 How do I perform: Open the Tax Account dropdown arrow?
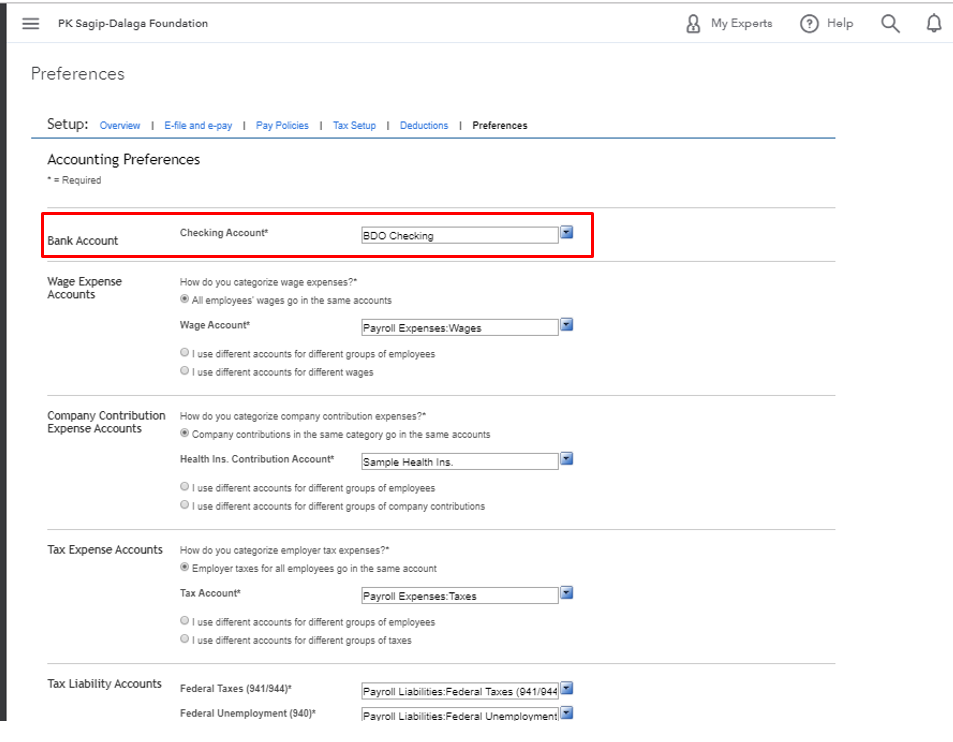coord(566,593)
